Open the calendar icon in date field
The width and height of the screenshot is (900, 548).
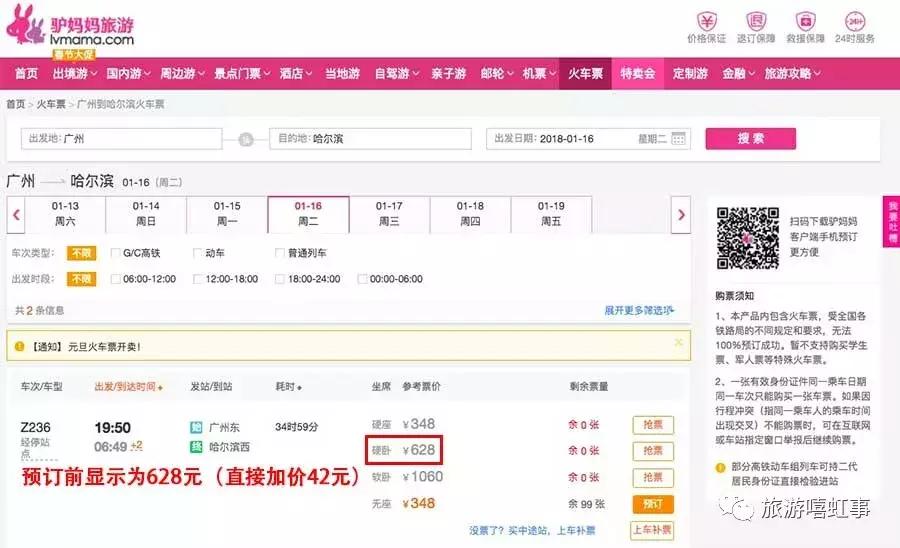678,138
